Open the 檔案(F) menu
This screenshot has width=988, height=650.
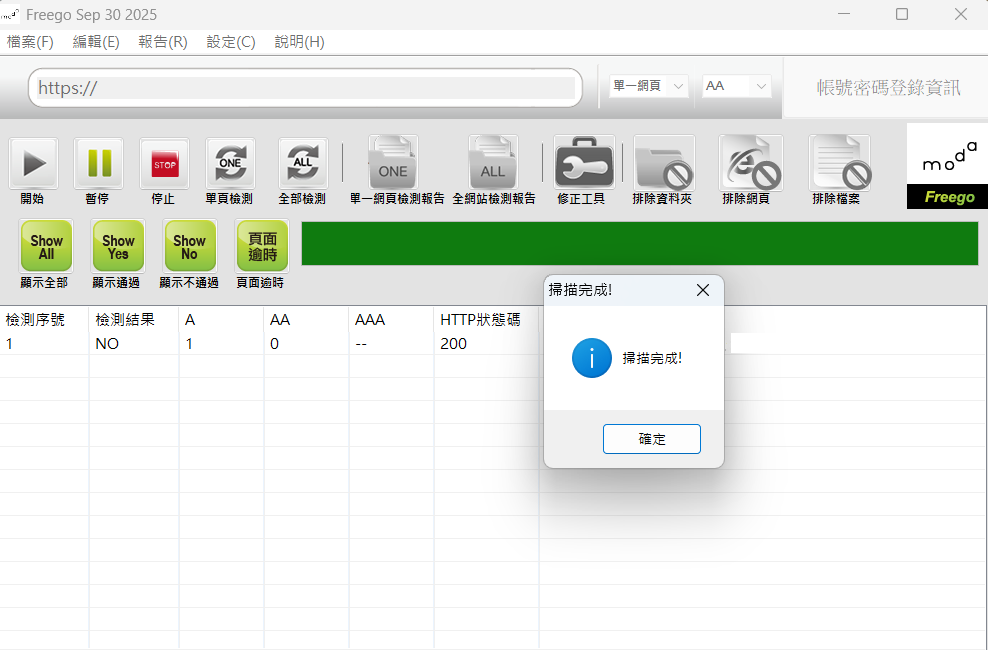point(30,42)
